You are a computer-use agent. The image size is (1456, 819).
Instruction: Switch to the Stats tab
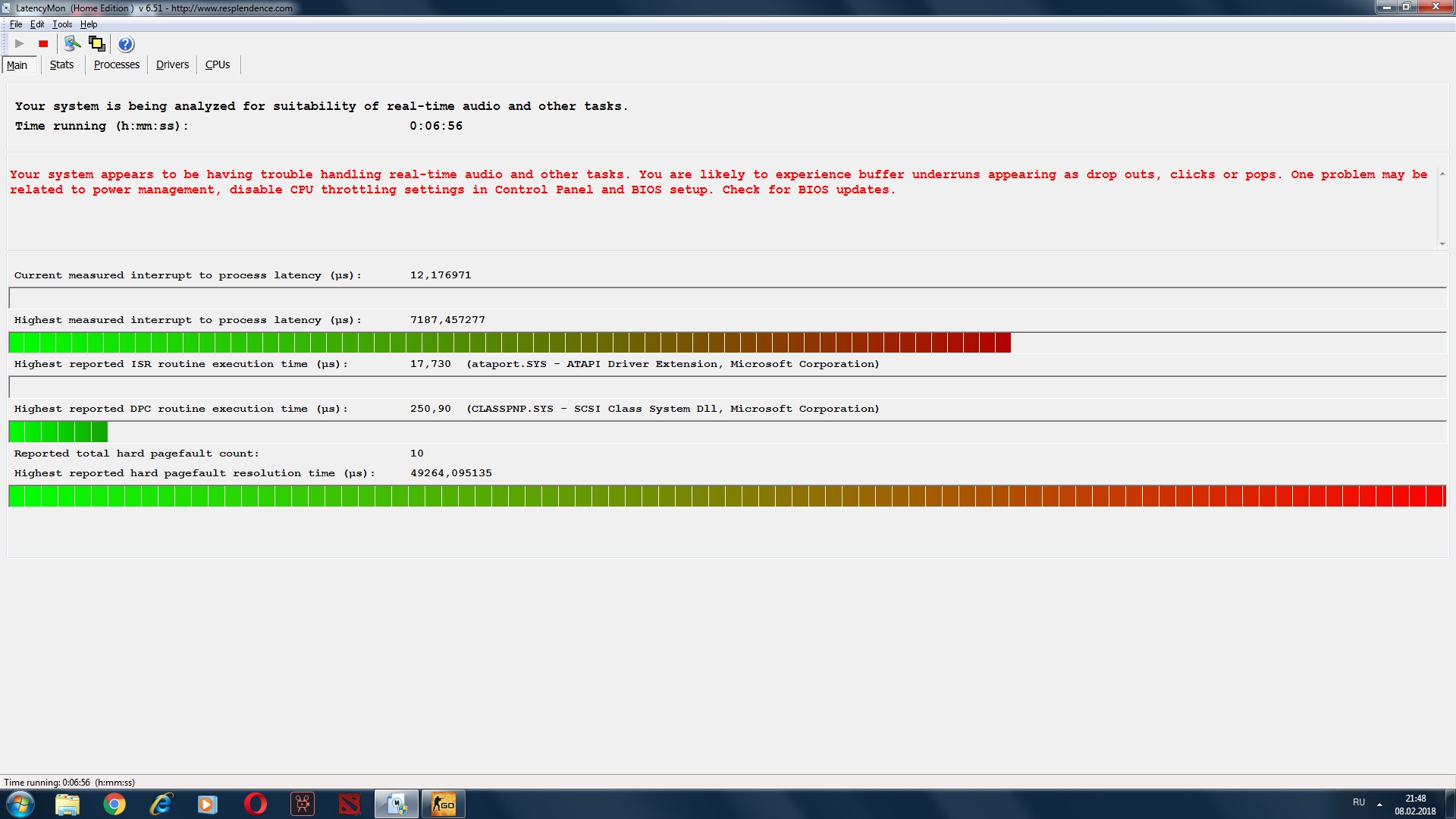61,65
